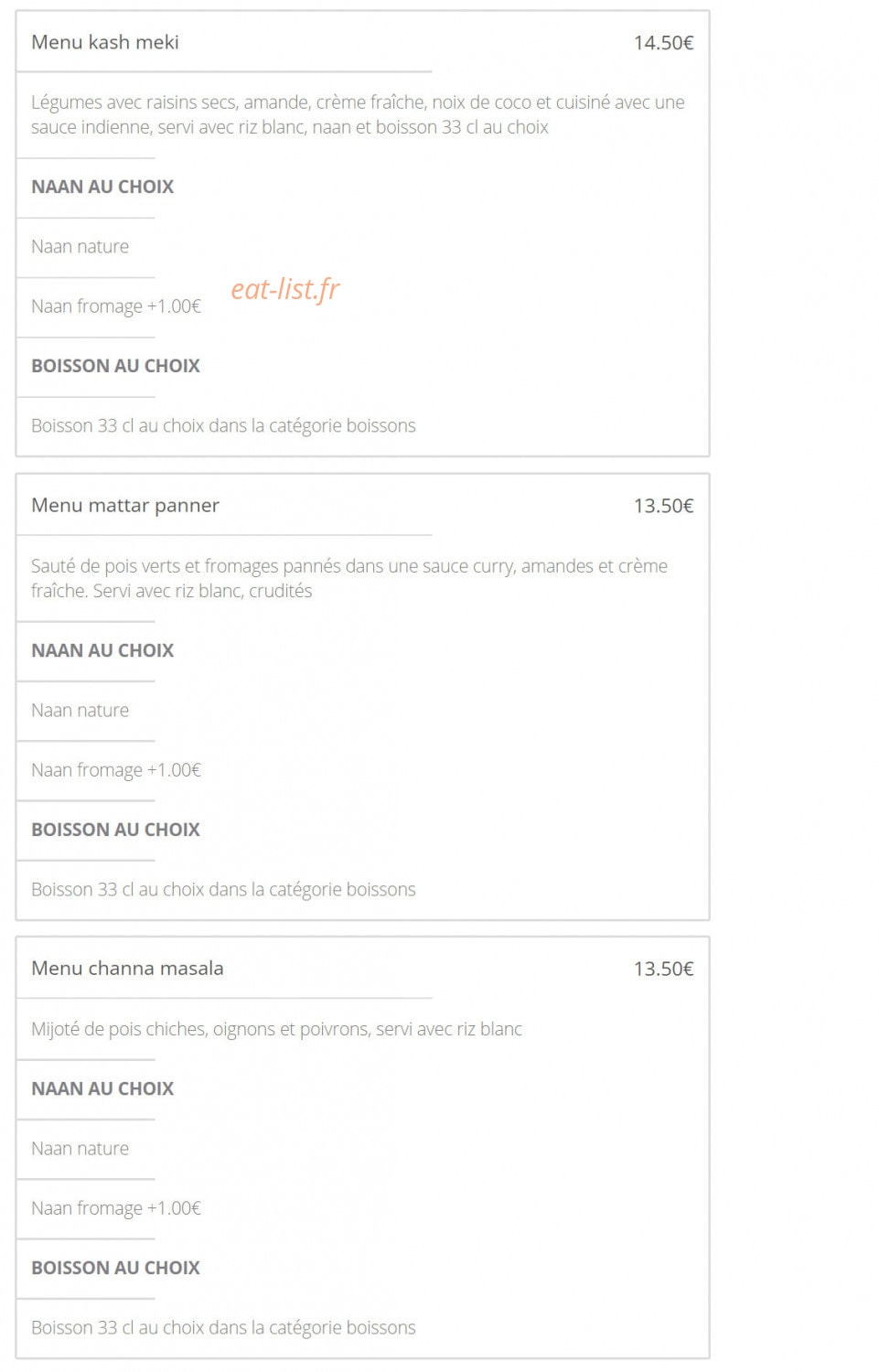Image resolution: width=879 pixels, height=1372 pixels.
Task: Click NAAN AU CHOIX header in kash meki
Action: pos(102,187)
